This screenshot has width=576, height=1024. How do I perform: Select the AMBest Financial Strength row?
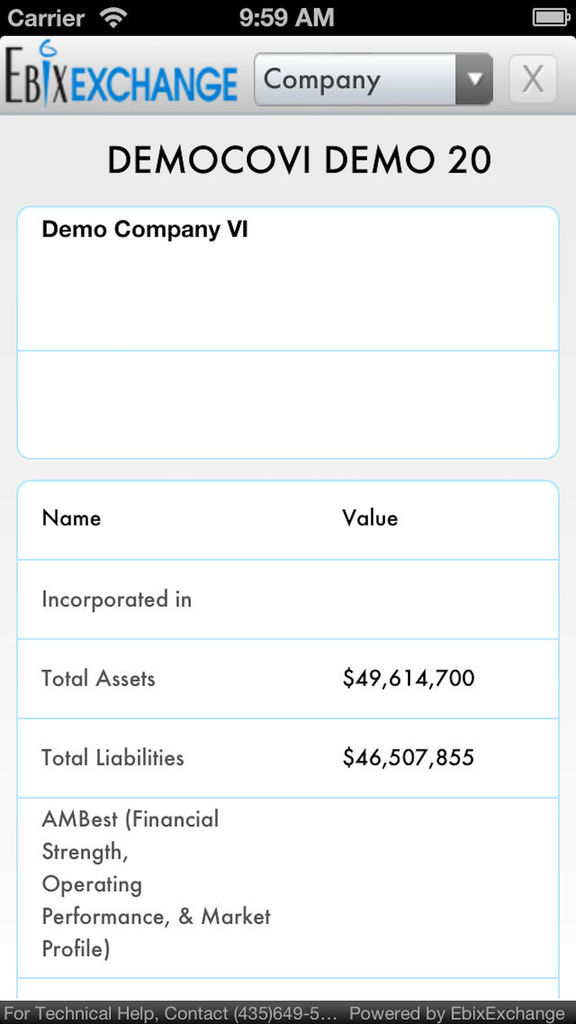pyautogui.click(x=288, y=888)
